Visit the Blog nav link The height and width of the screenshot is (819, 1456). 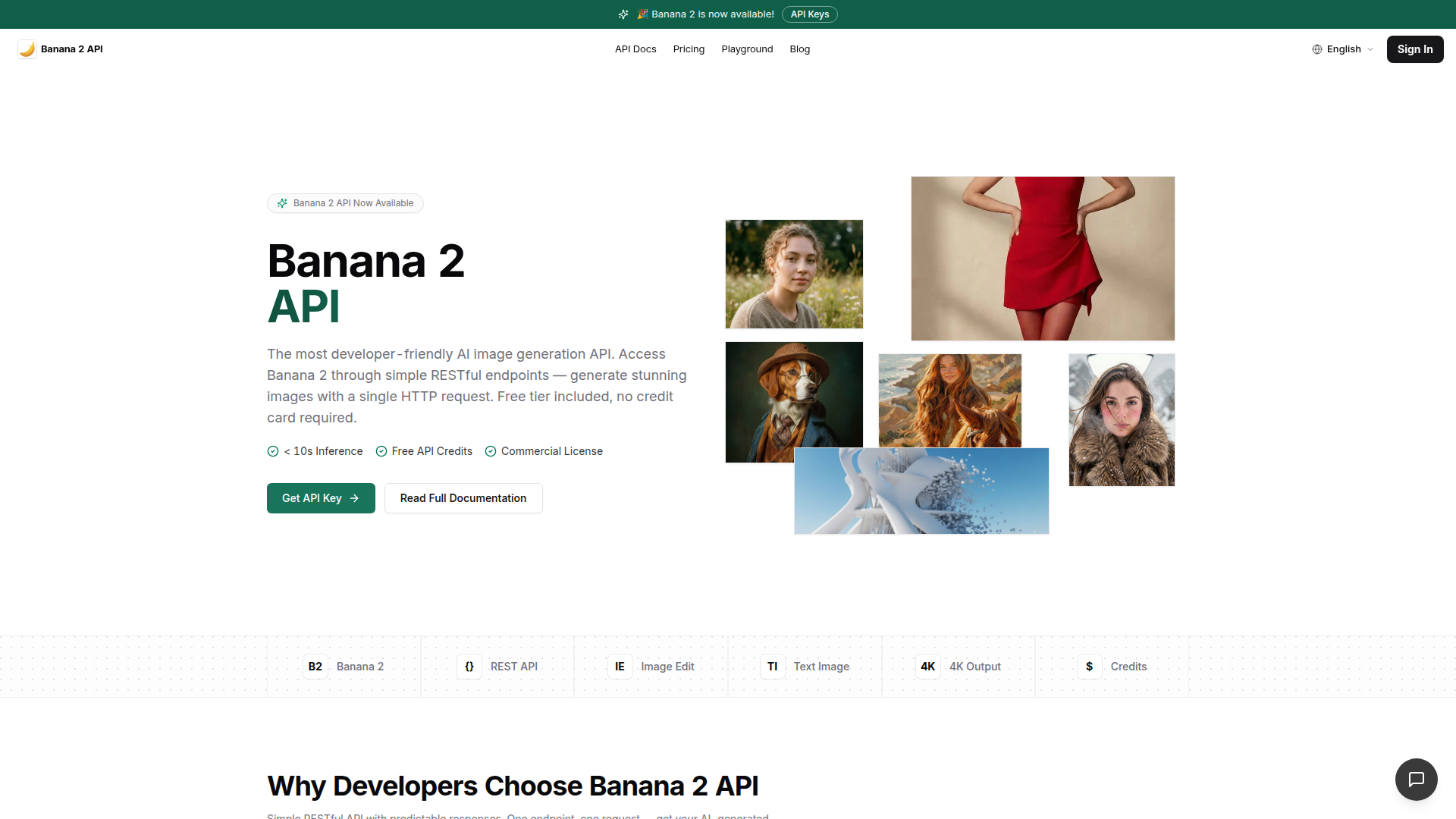[x=799, y=49]
